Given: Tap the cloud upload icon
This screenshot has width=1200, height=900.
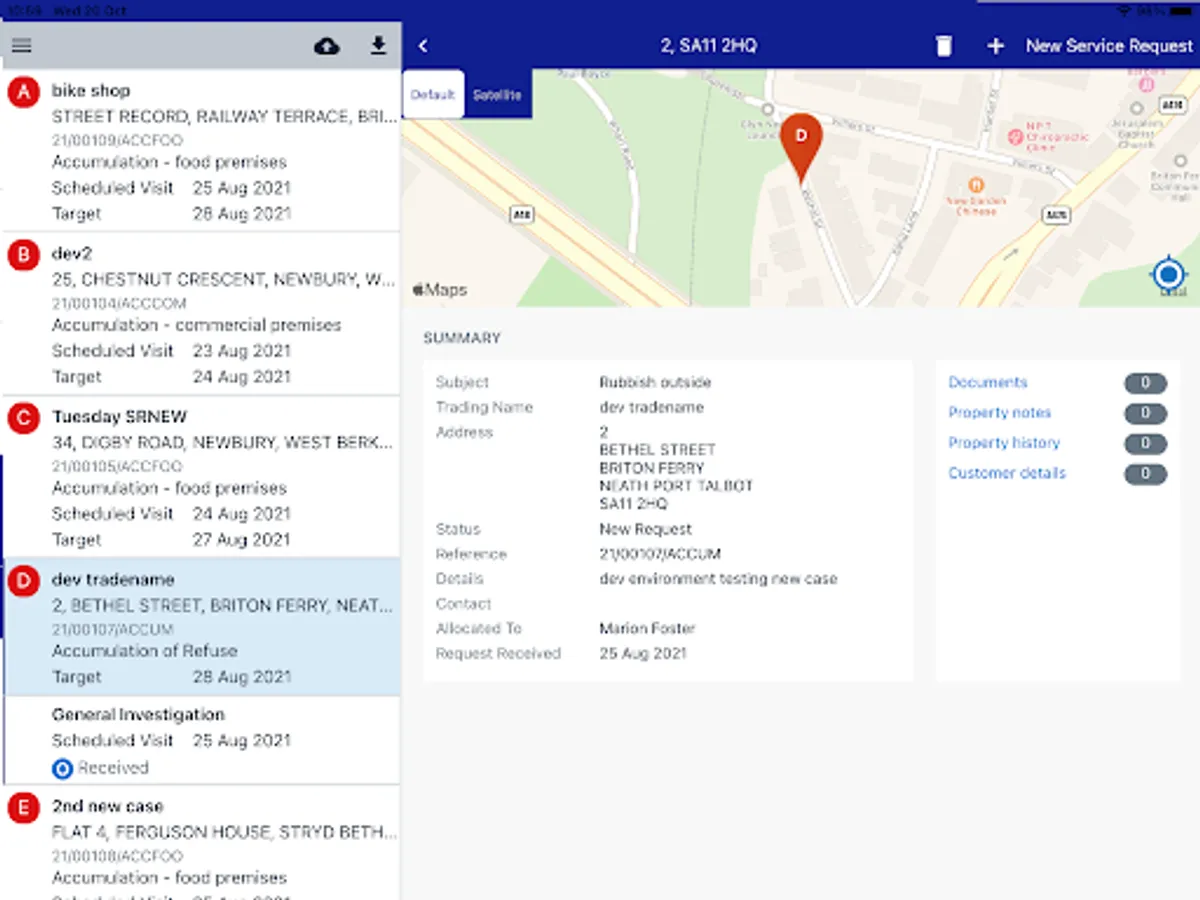Looking at the screenshot, I should coord(327,46).
